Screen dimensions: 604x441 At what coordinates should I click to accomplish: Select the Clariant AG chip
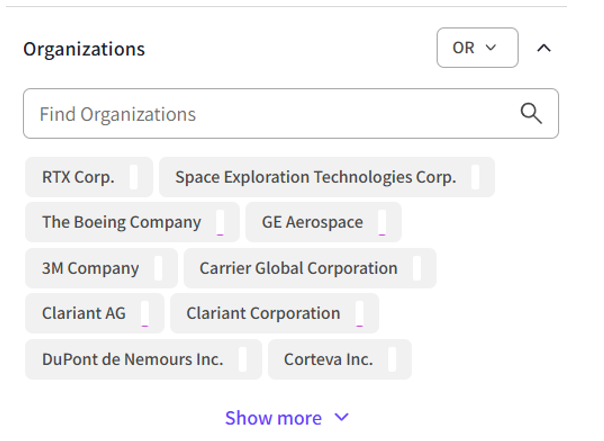coord(84,313)
